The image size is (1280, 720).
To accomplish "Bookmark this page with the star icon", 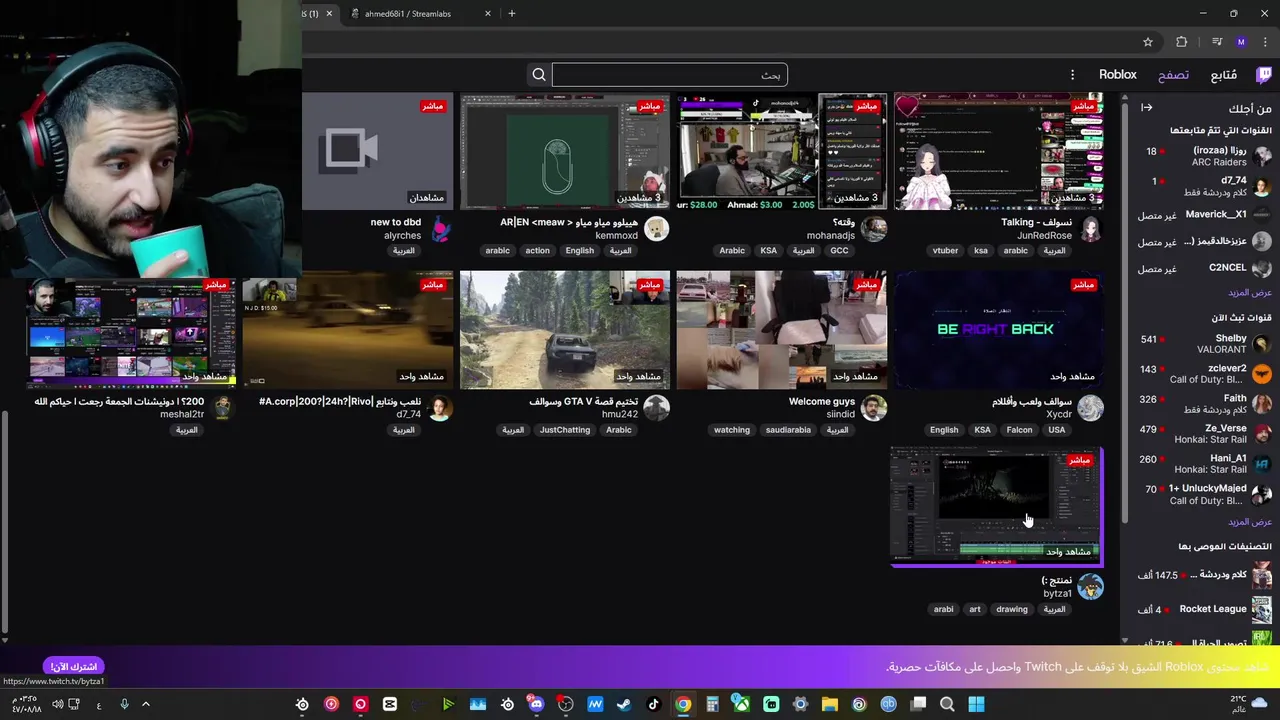I will click(1148, 42).
